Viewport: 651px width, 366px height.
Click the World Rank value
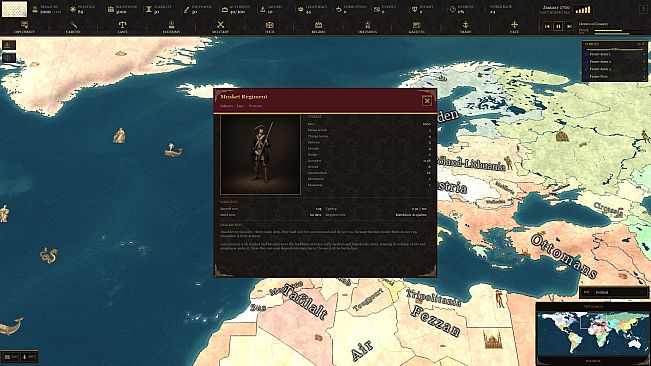pos(493,12)
